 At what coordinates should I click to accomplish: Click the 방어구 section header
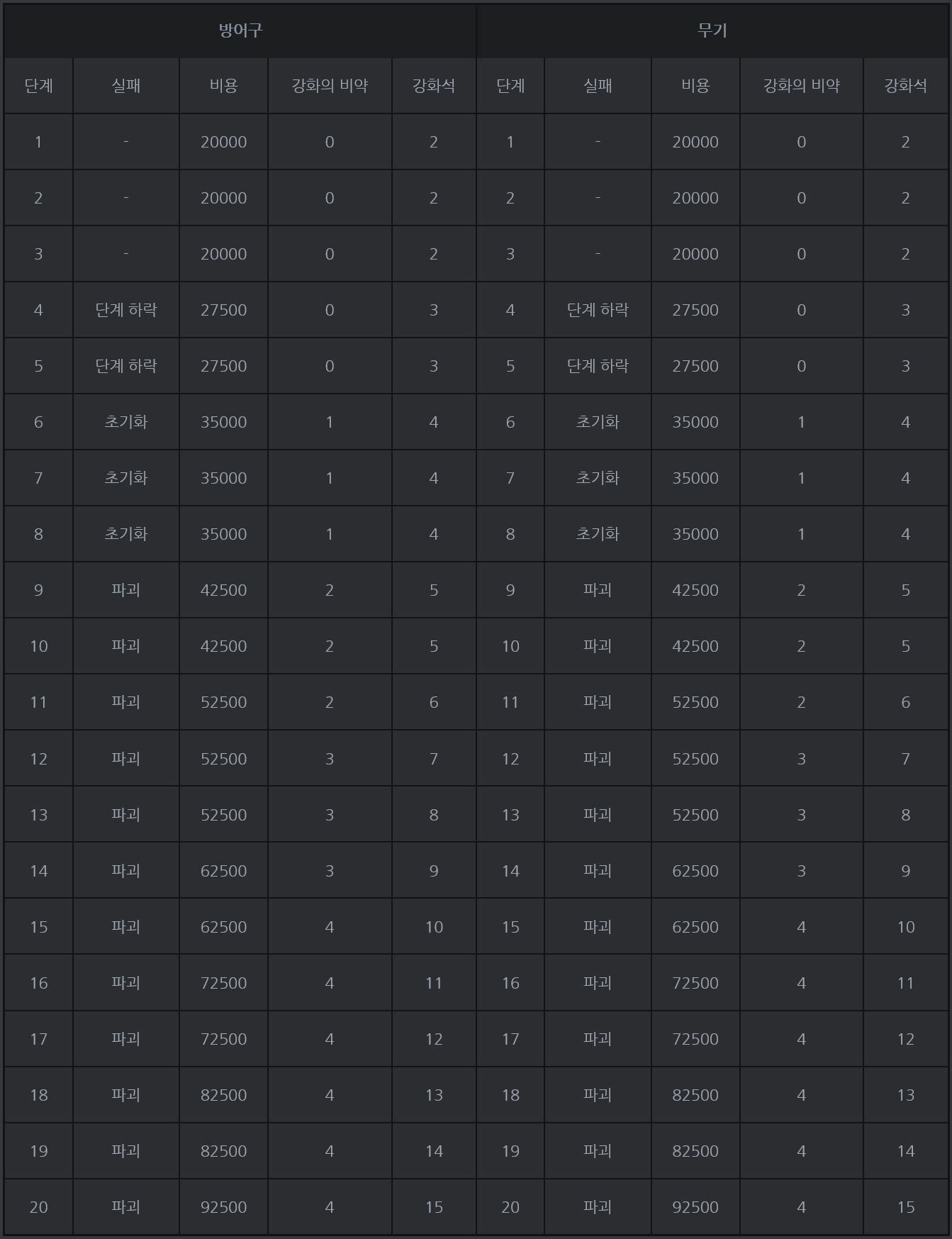240,30
